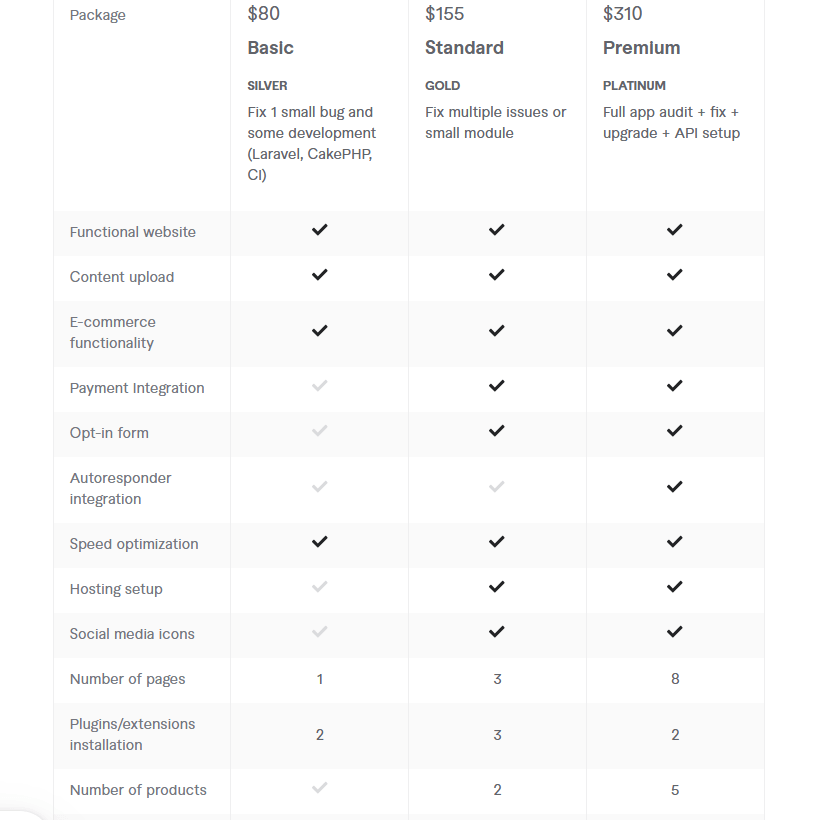
Task: Click the $310 Premium price
Action: pyautogui.click(x=623, y=14)
